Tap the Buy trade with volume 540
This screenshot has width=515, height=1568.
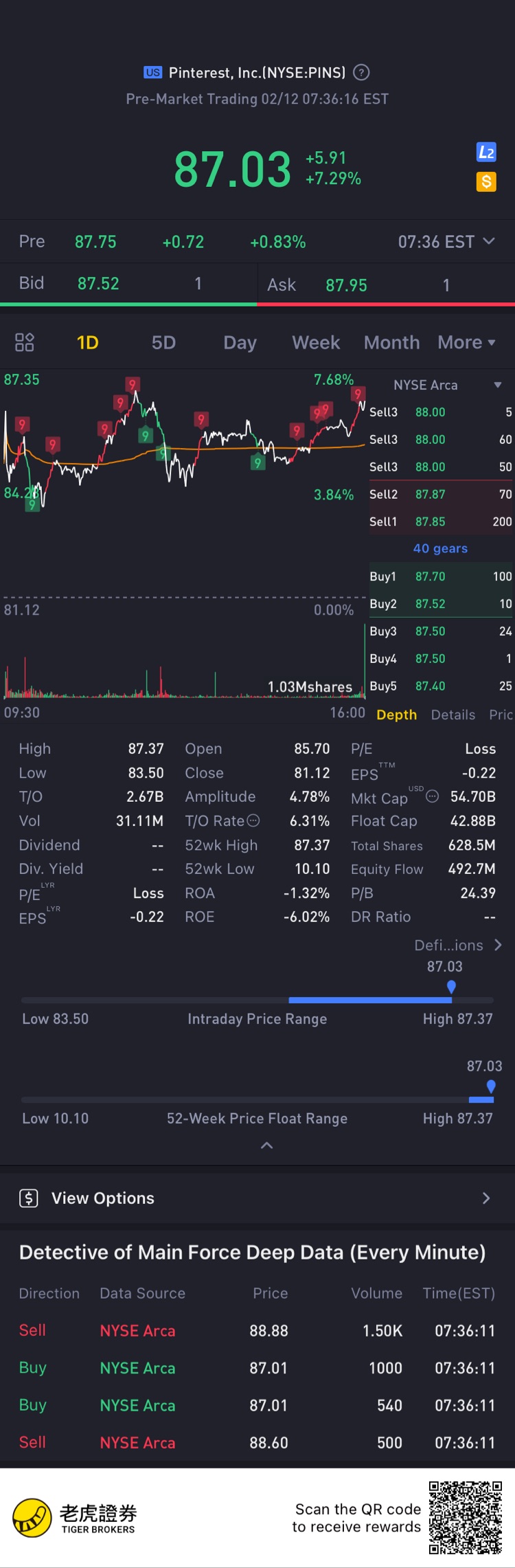(x=257, y=1405)
